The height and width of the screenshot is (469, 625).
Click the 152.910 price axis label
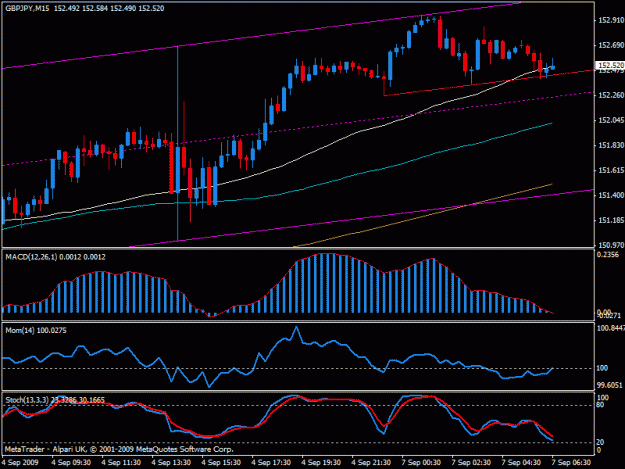611,20
